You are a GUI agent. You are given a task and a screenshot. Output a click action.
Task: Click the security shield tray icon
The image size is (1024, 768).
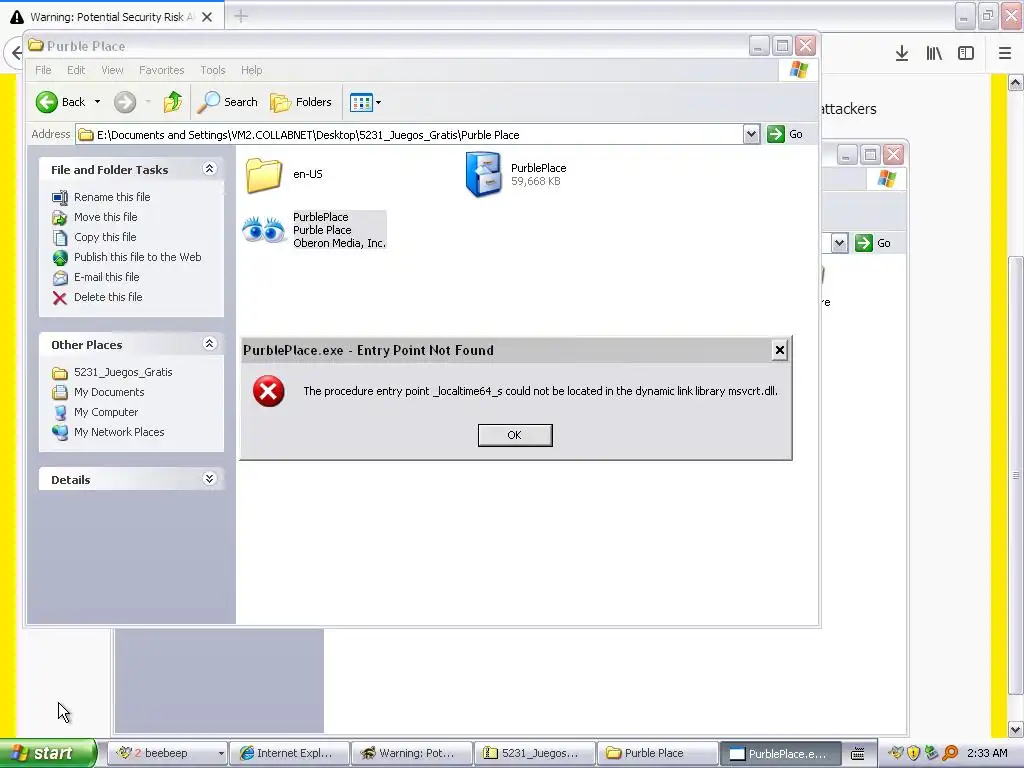tap(914, 754)
